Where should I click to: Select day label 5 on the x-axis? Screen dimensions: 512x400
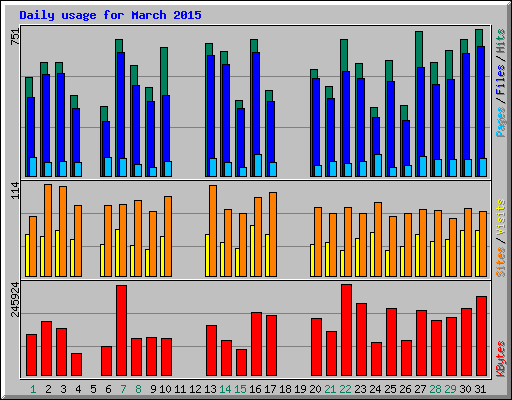click(93, 389)
